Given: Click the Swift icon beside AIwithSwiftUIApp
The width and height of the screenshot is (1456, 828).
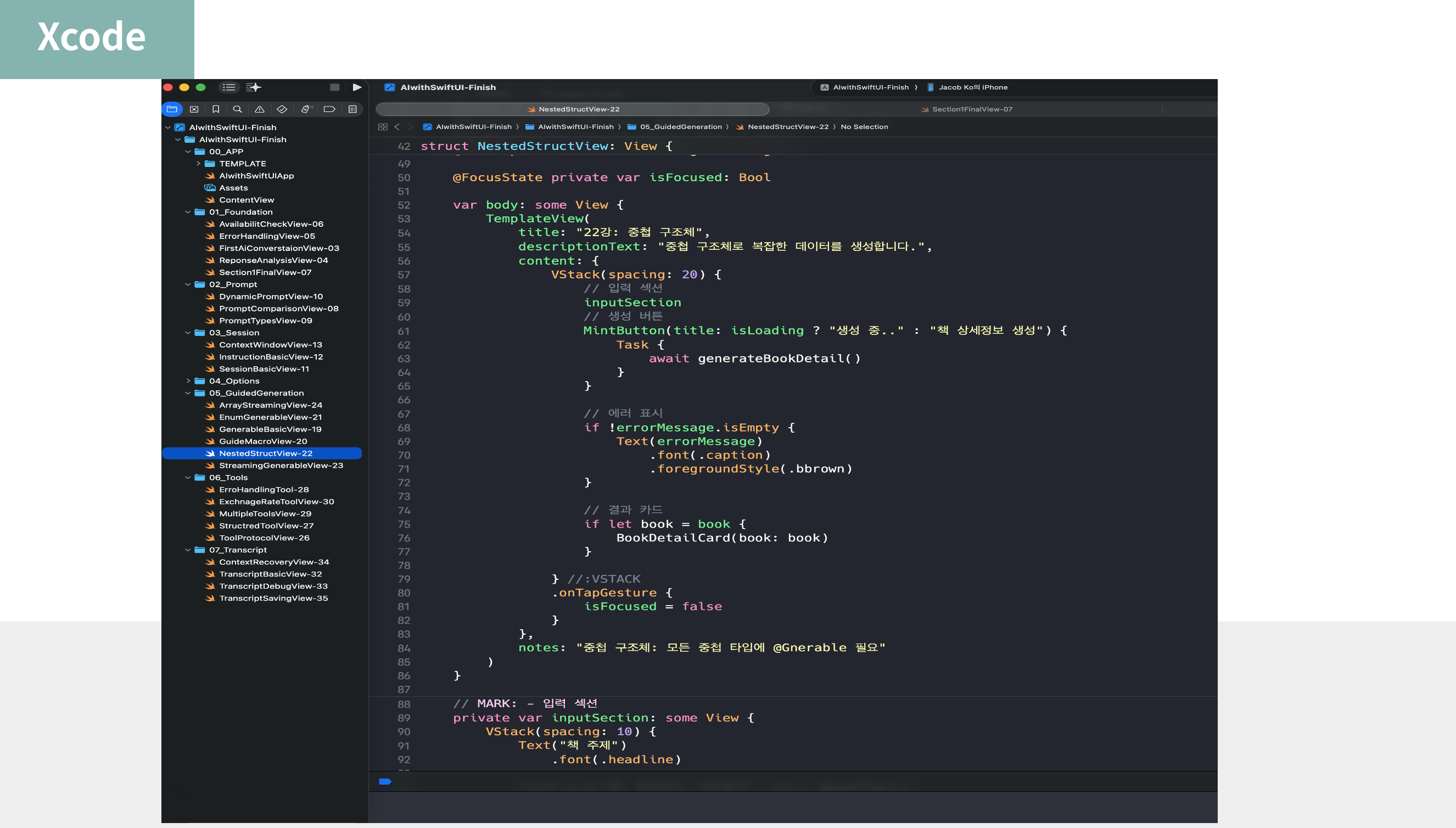Looking at the screenshot, I should [210, 176].
